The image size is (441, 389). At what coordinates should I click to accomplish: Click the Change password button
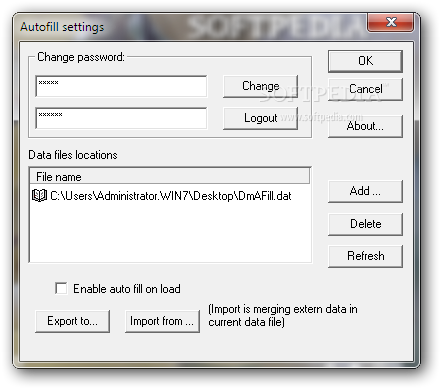260,86
